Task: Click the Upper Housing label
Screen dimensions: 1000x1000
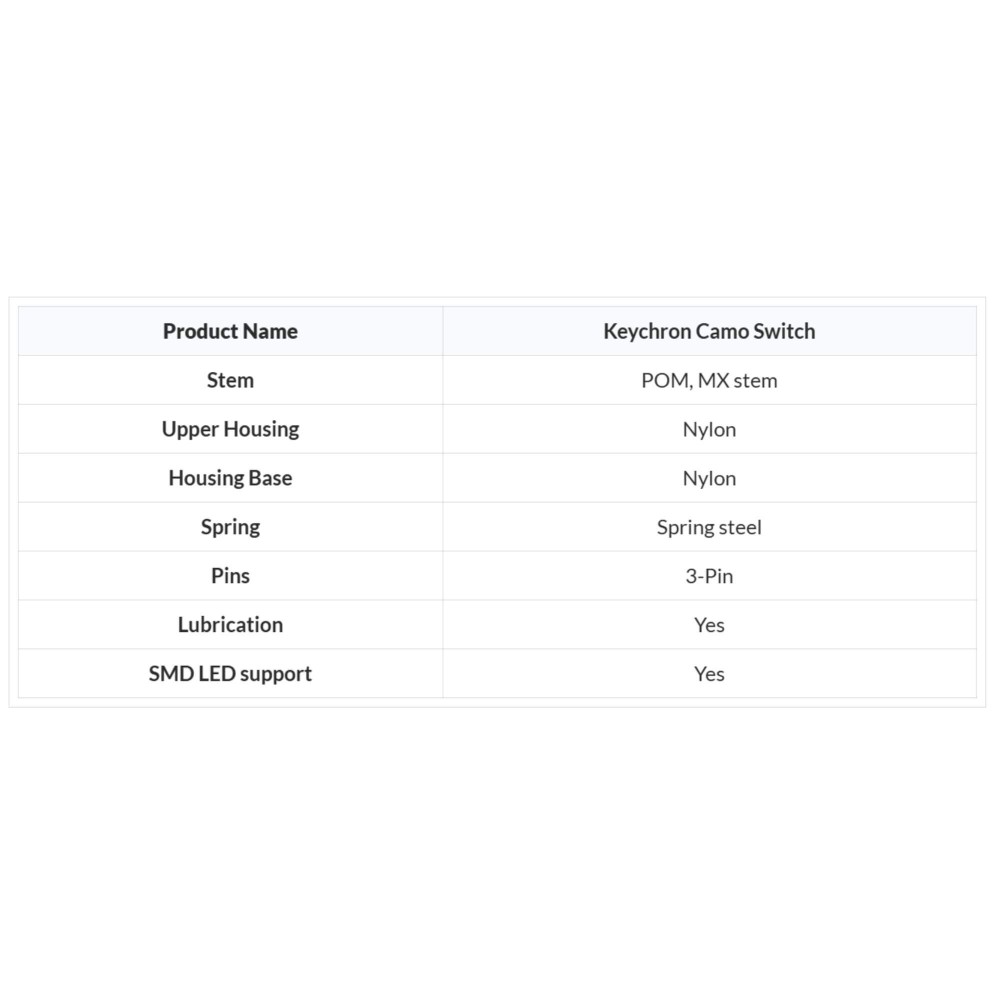Action: pyautogui.click(x=230, y=429)
